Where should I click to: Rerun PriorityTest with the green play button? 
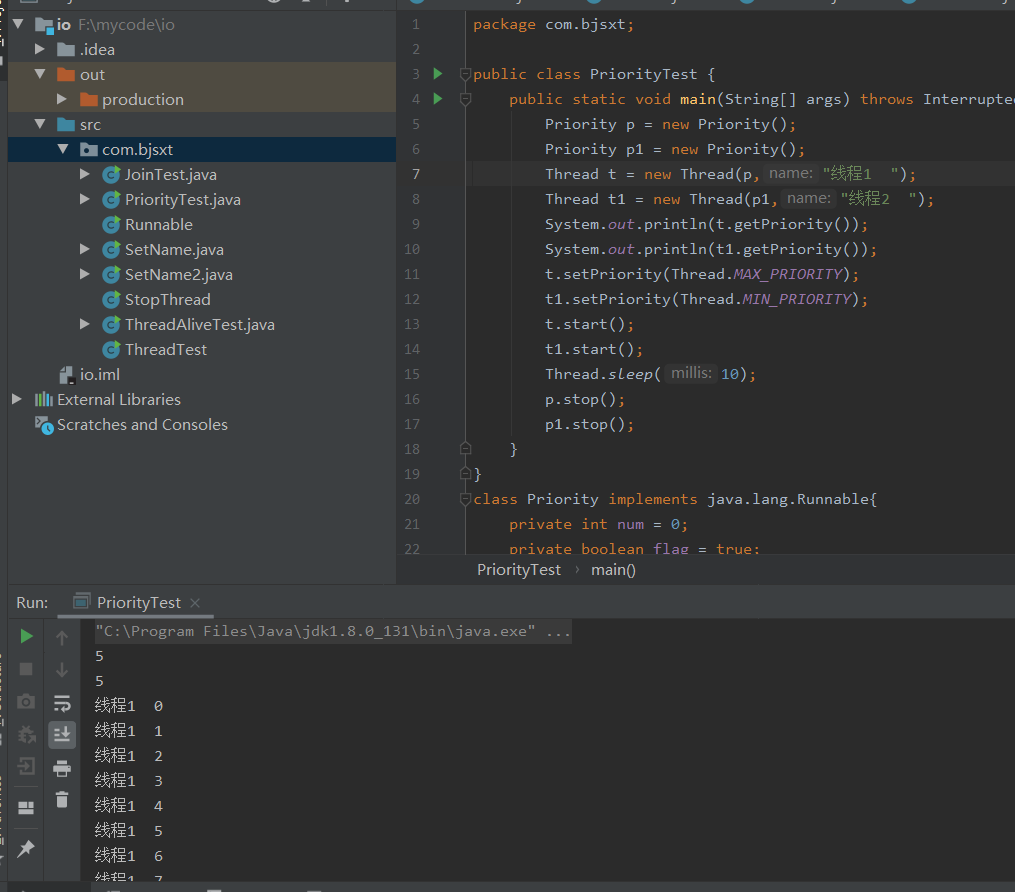(x=27, y=637)
